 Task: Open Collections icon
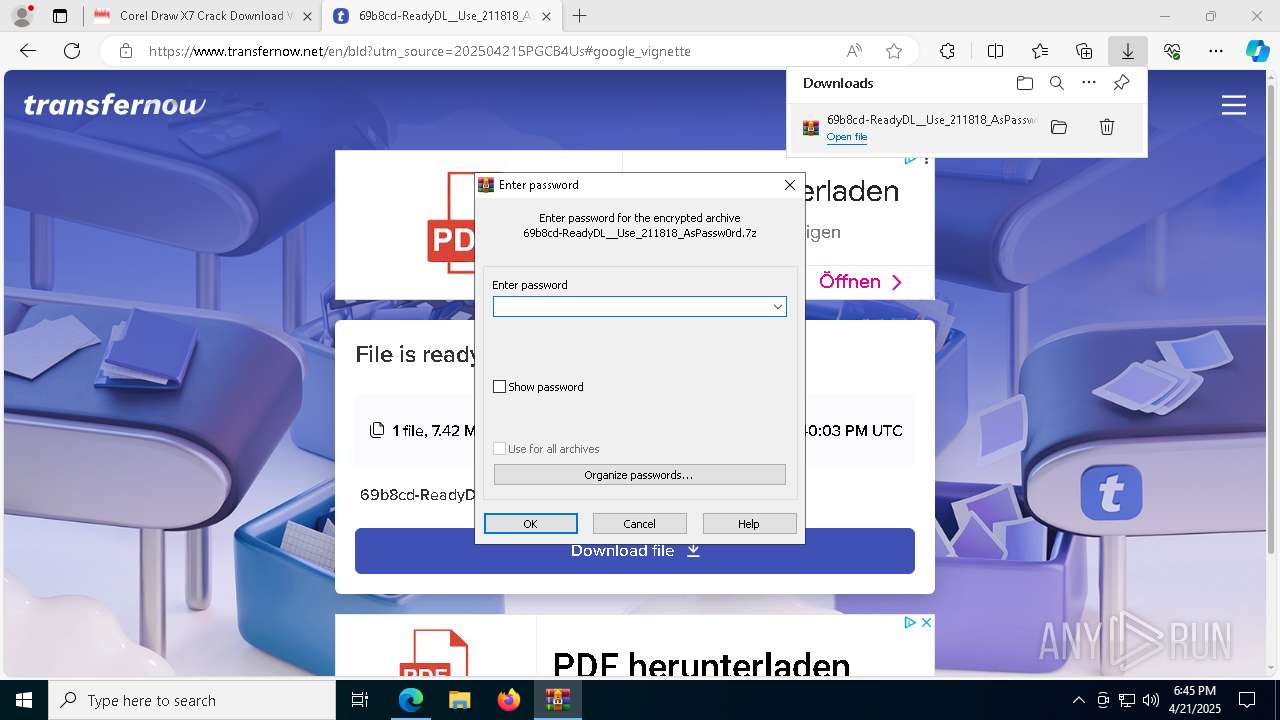point(1084,51)
